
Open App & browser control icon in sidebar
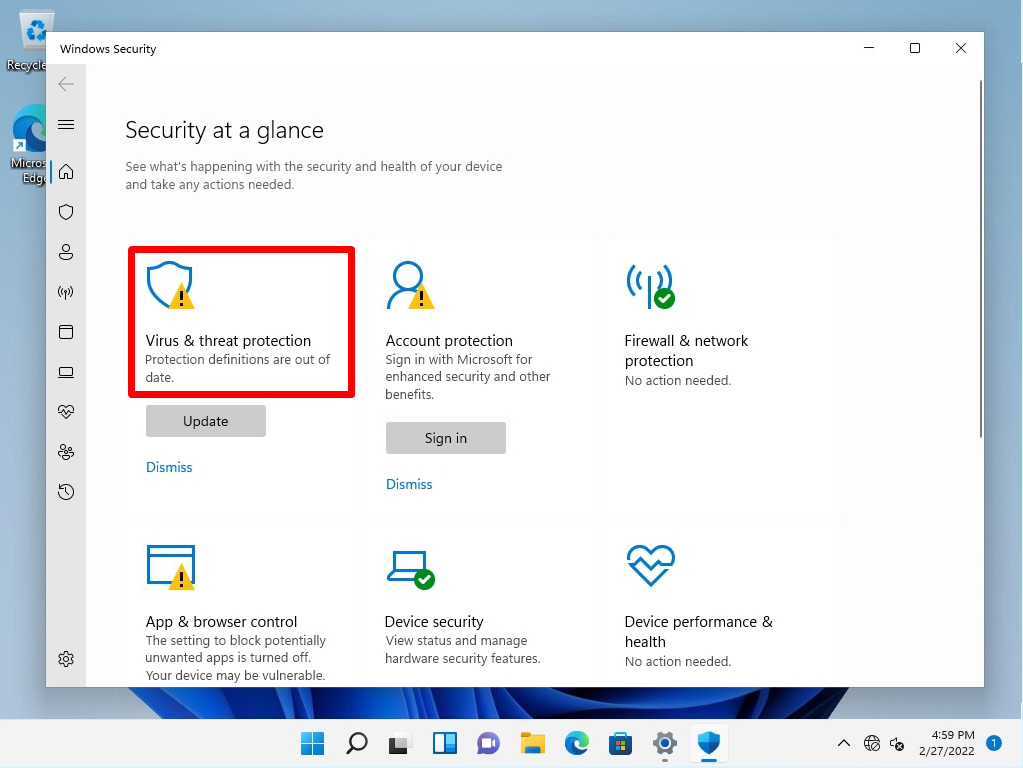click(66, 332)
